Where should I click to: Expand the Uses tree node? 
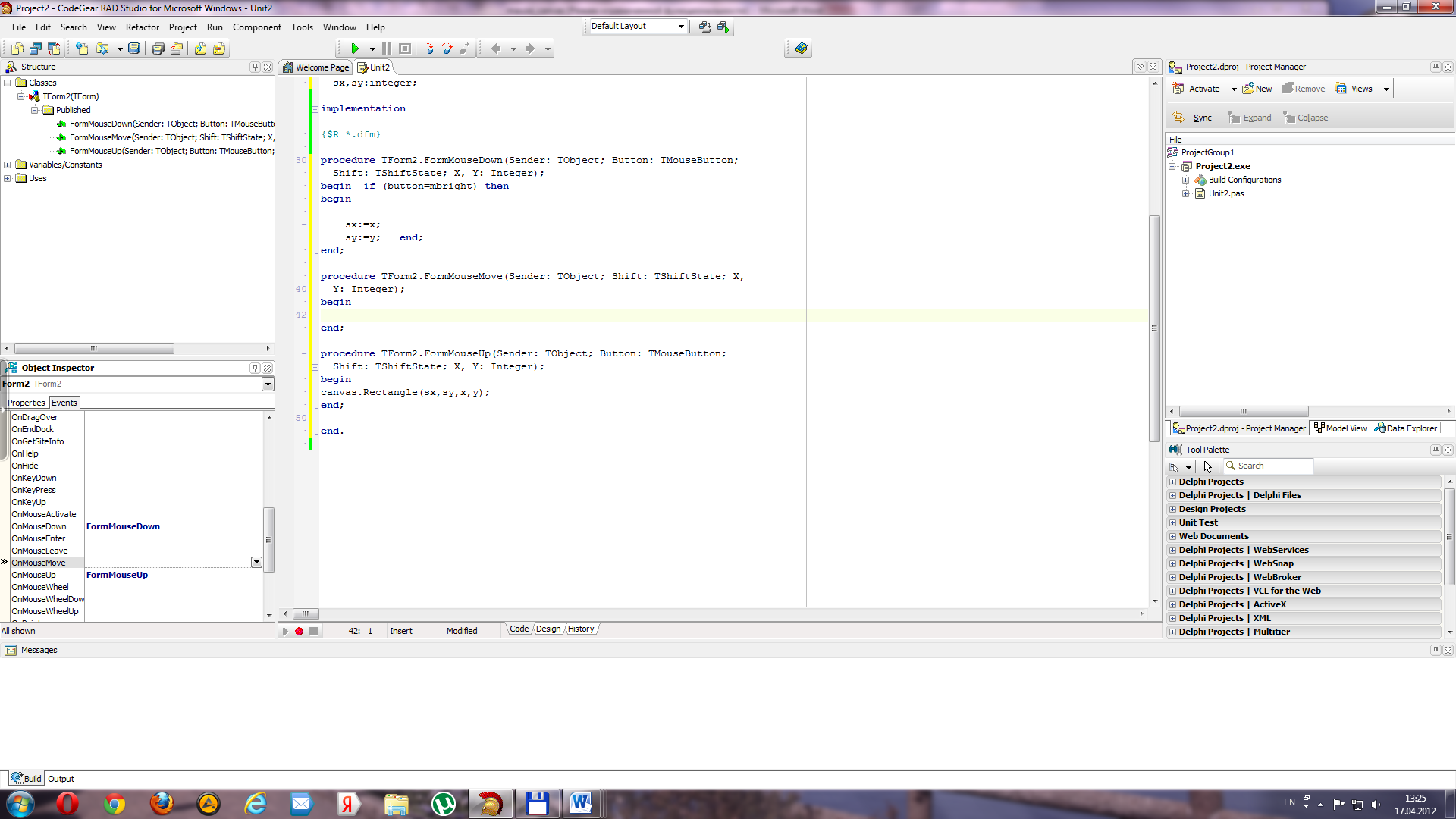click(x=8, y=178)
